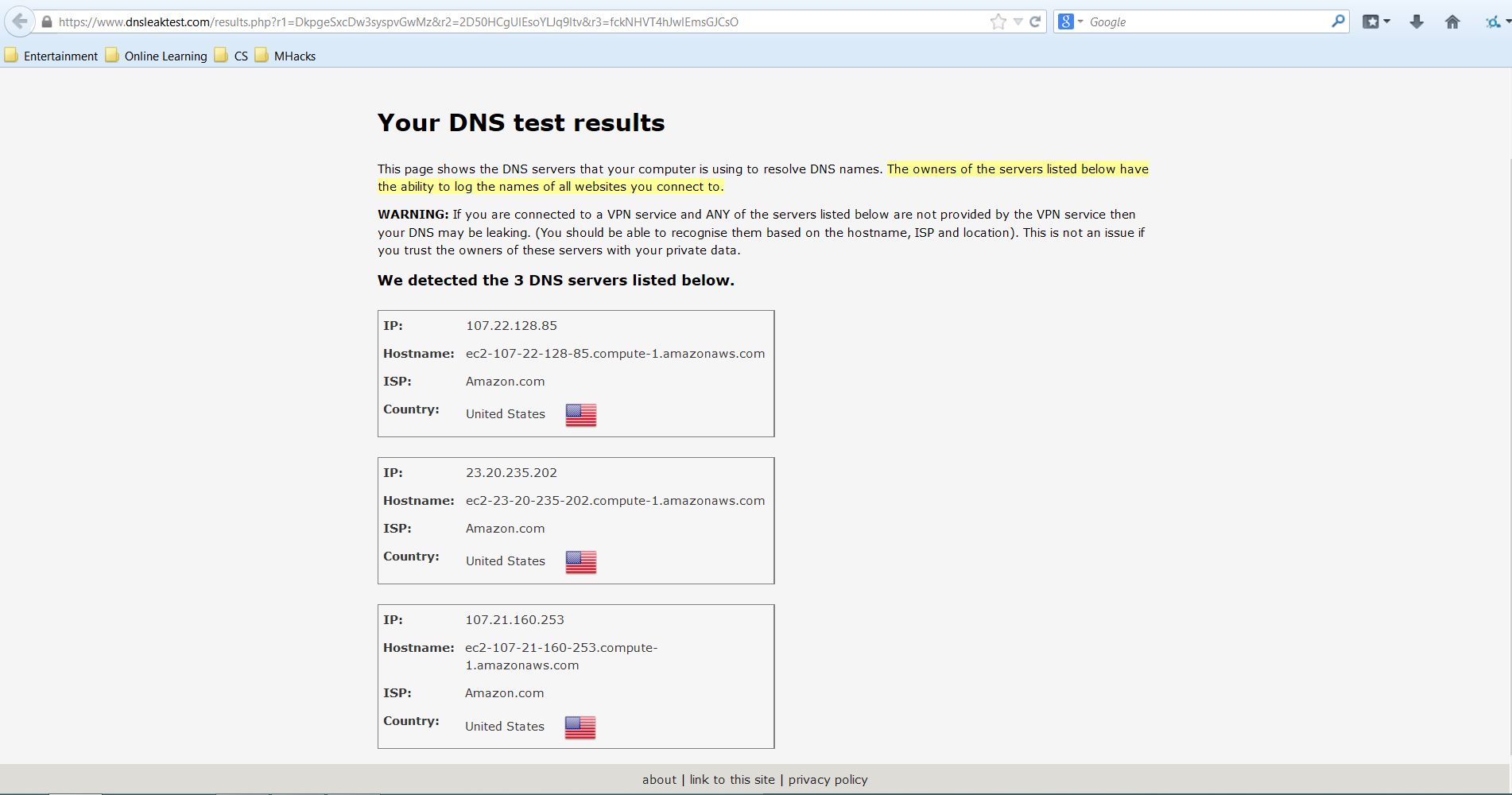The height and width of the screenshot is (795, 1512).
Task: Click US flag for server 107.22.128.85
Action: pos(581,415)
